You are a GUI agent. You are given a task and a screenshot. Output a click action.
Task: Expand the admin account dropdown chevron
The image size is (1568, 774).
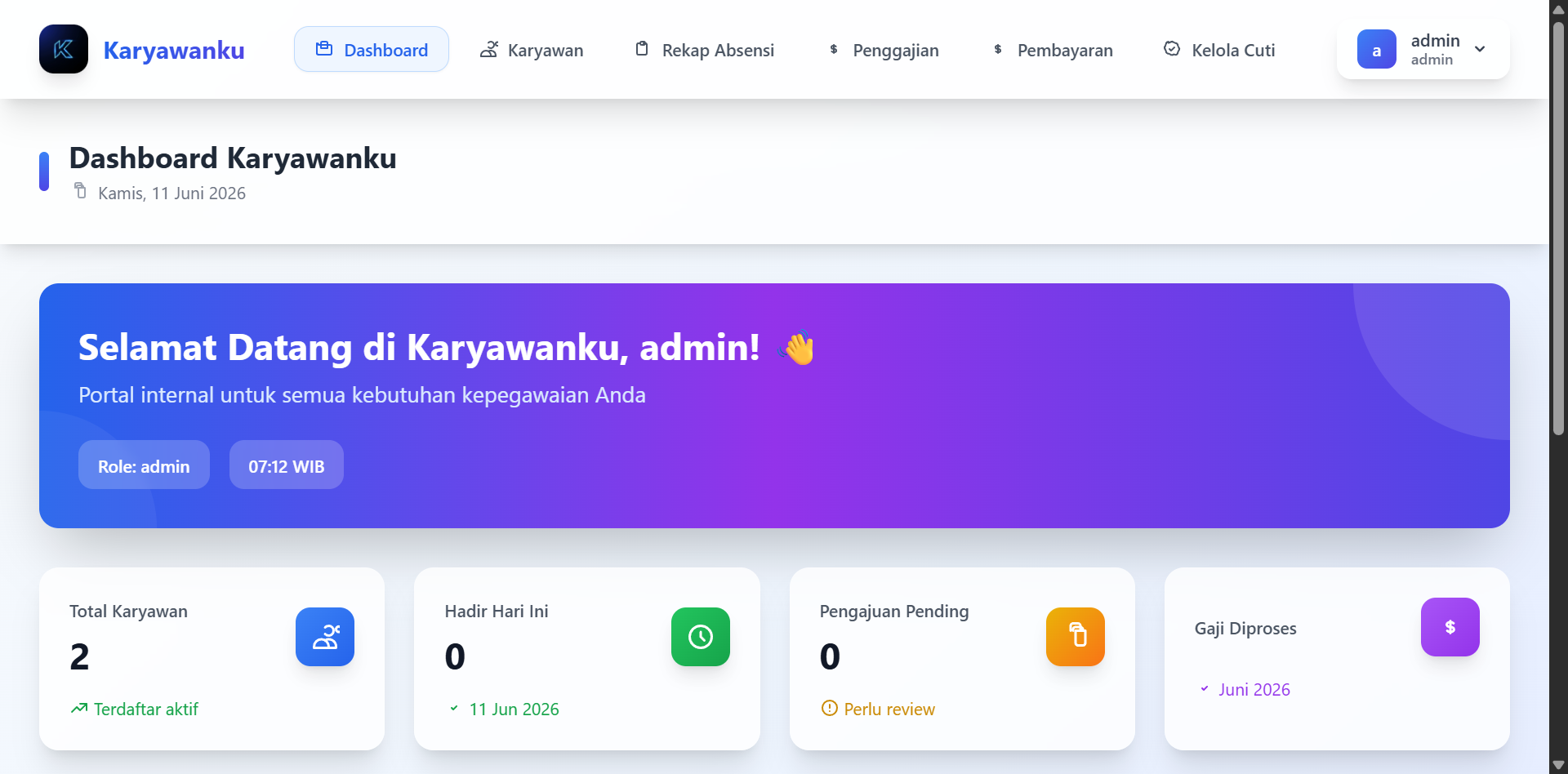(1480, 49)
